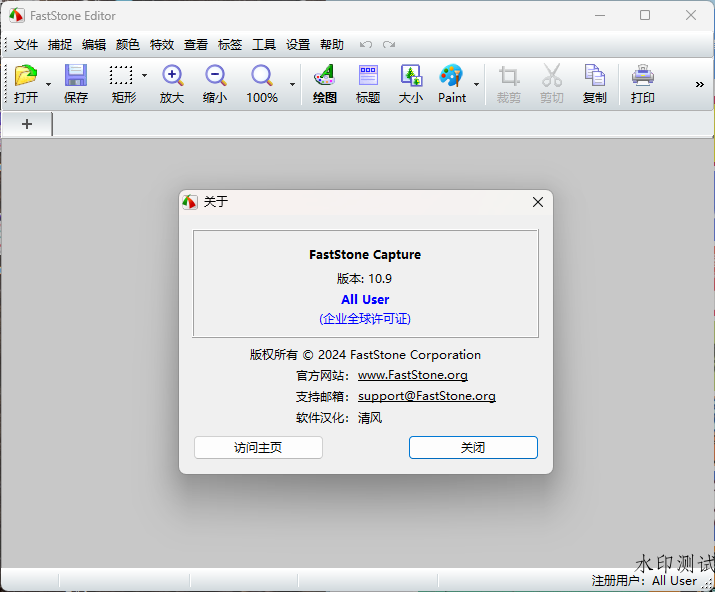Click the 访问主页 button

click(x=258, y=447)
